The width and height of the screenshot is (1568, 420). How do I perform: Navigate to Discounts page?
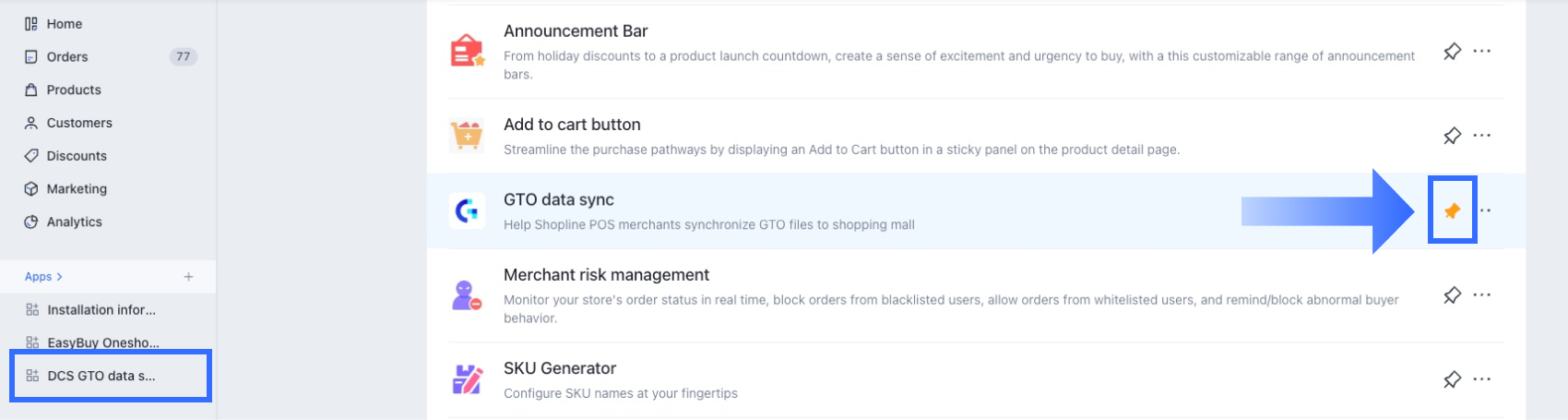pyautogui.click(x=77, y=156)
